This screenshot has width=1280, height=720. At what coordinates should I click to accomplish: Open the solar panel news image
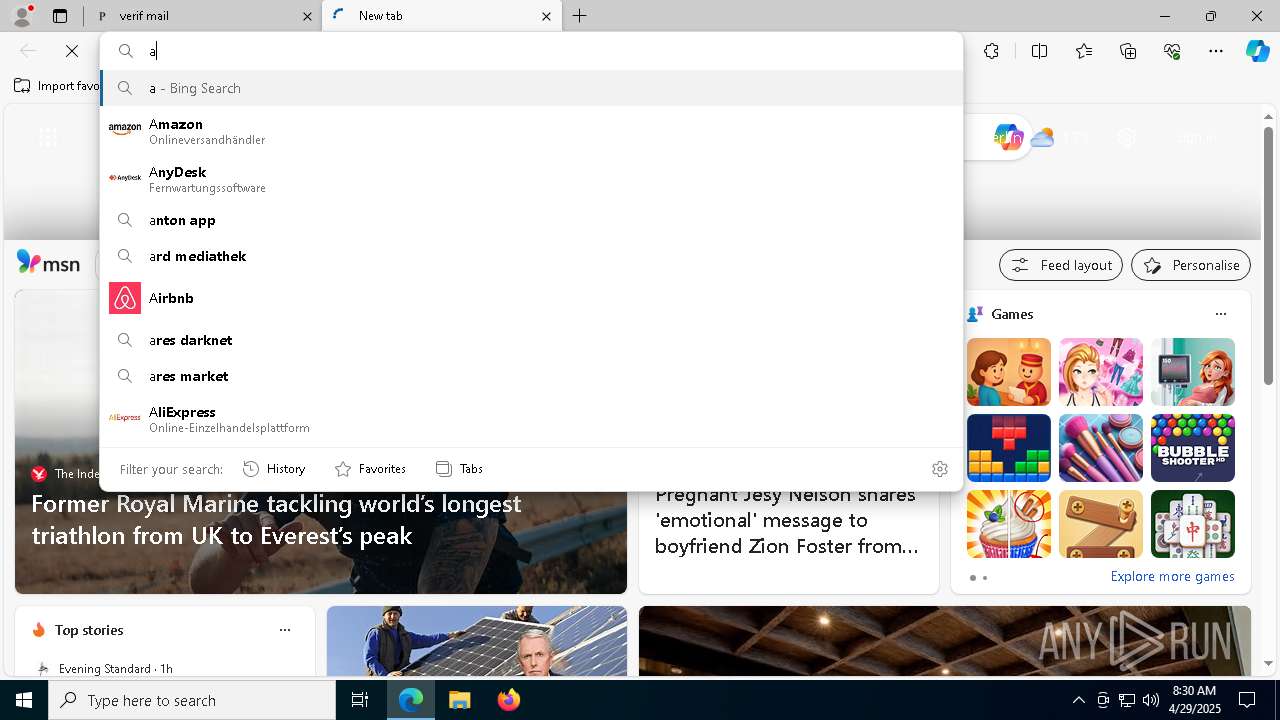point(477,641)
